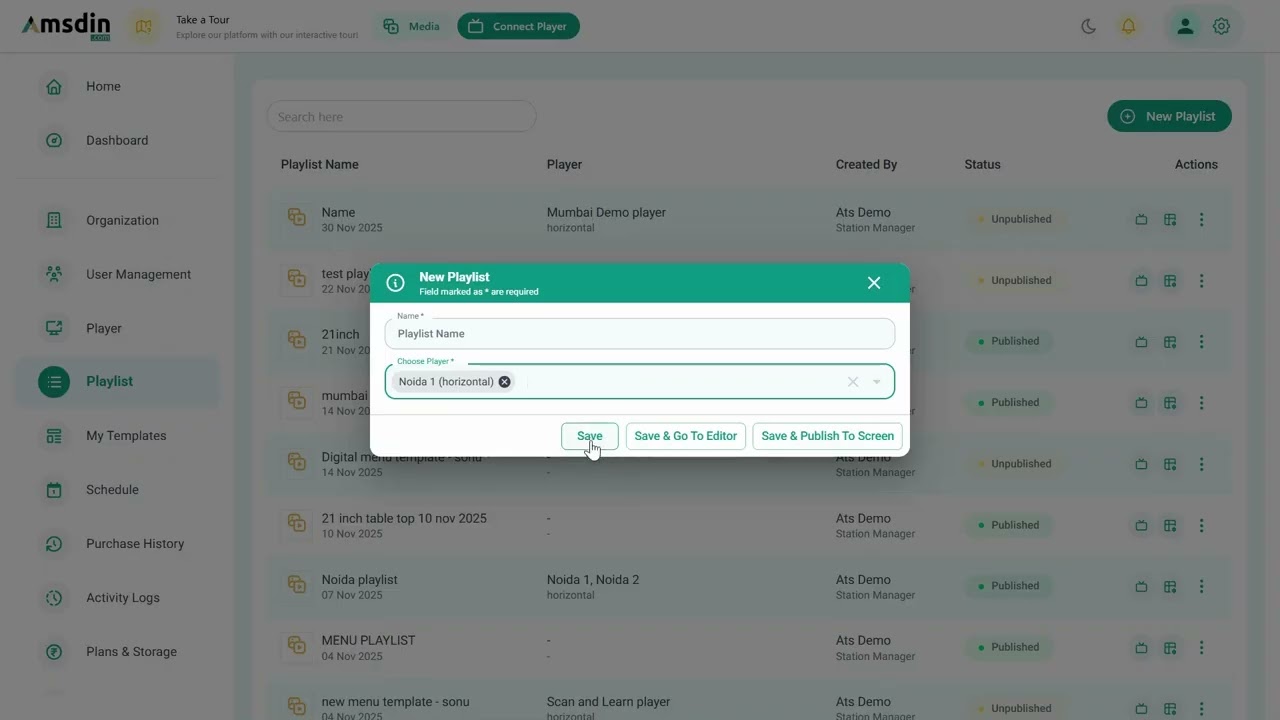Open more options for Noida playlist row
The height and width of the screenshot is (720, 1280).
coord(1202,587)
